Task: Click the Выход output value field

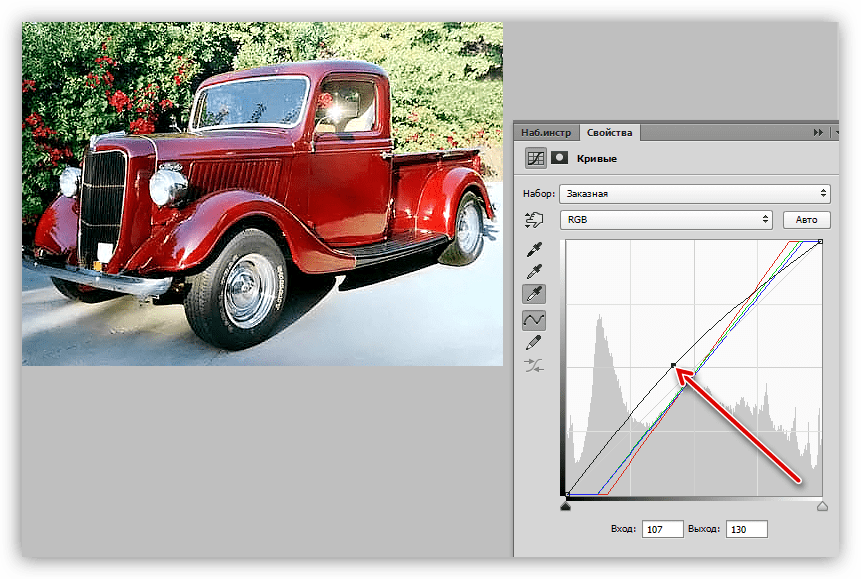Action: click(x=747, y=529)
